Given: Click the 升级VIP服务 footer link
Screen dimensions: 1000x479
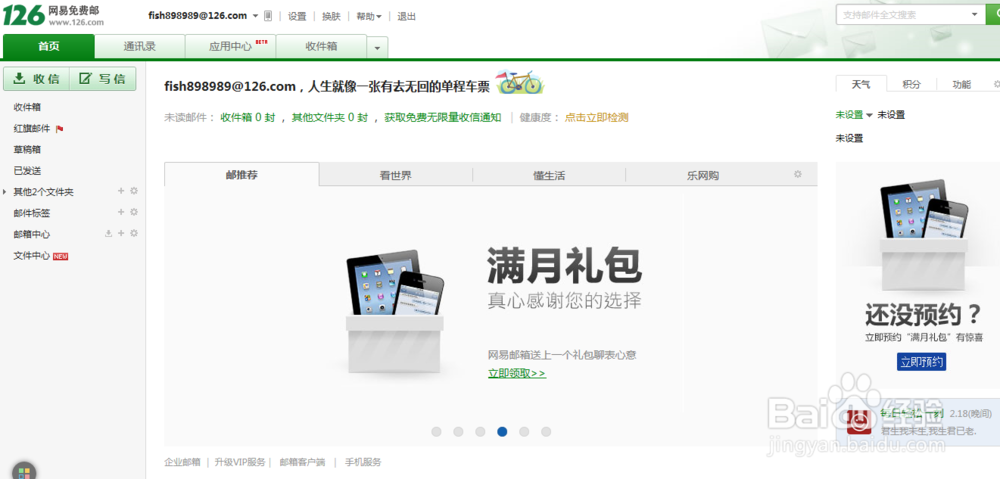Looking at the screenshot, I should tap(239, 462).
